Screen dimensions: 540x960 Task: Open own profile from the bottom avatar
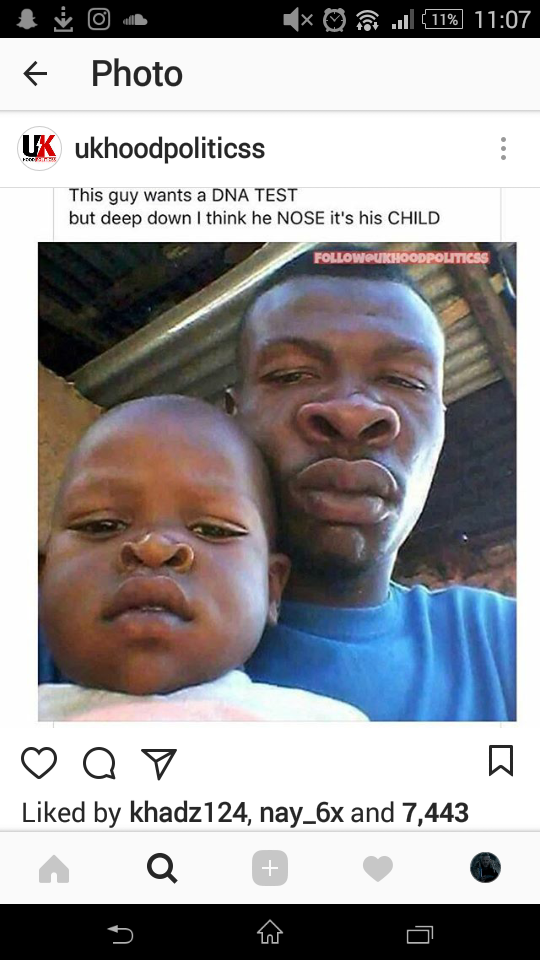pos(486,868)
